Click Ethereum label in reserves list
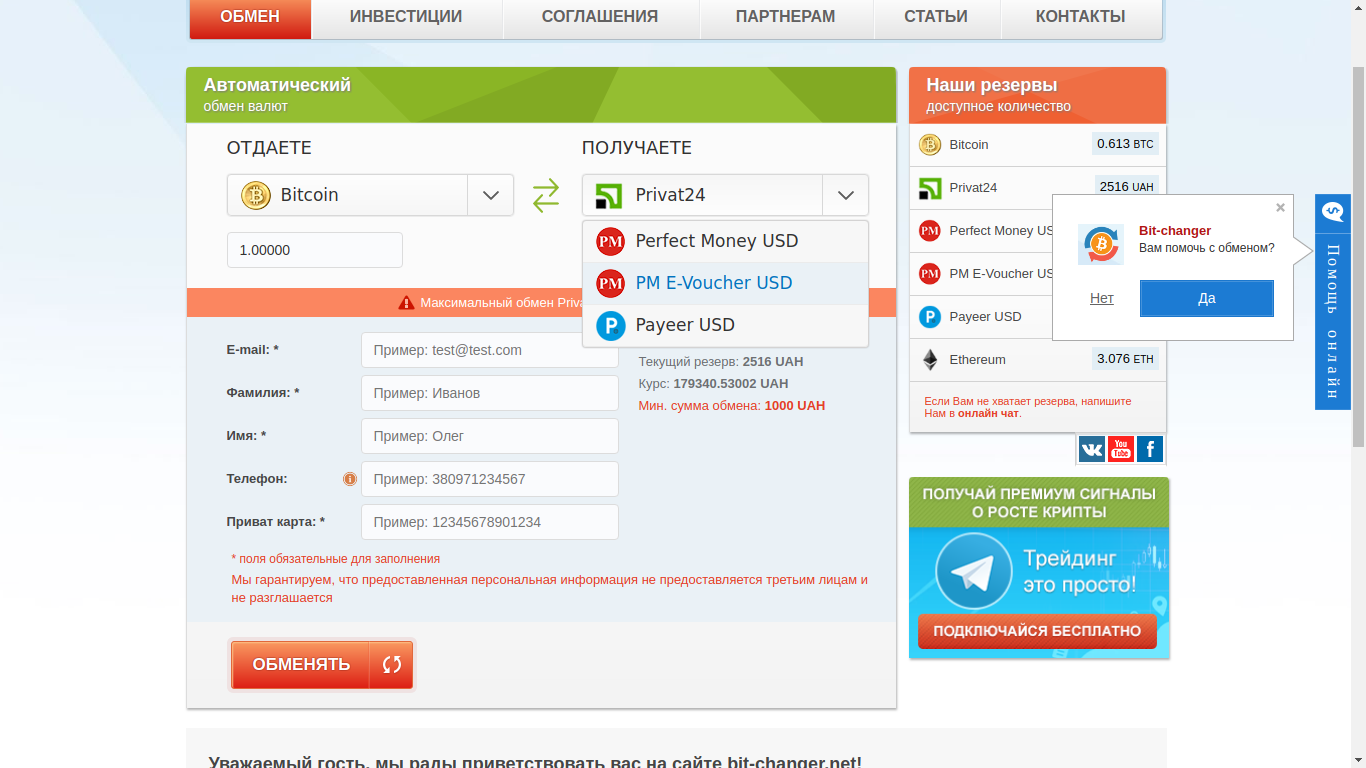The width and height of the screenshot is (1366, 768). click(978, 360)
